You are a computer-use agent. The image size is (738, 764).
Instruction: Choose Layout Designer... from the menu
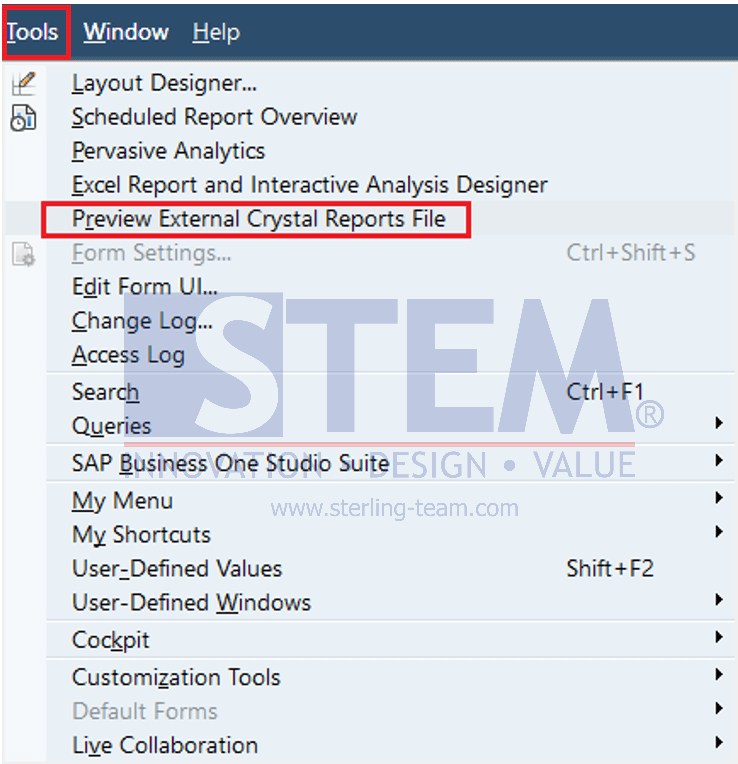click(164, 83)
